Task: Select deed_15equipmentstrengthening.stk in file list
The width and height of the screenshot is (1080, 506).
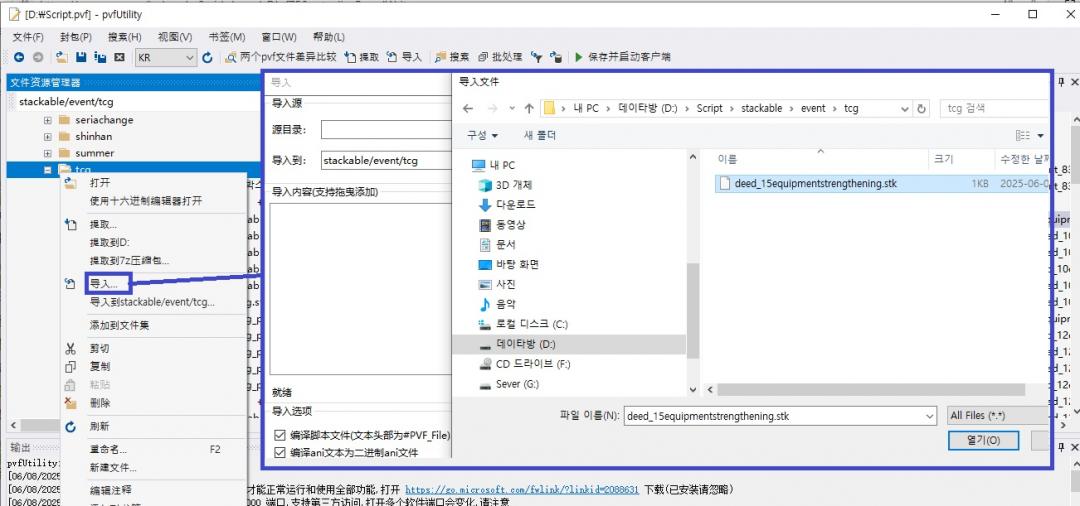Action: pos(814,184)
